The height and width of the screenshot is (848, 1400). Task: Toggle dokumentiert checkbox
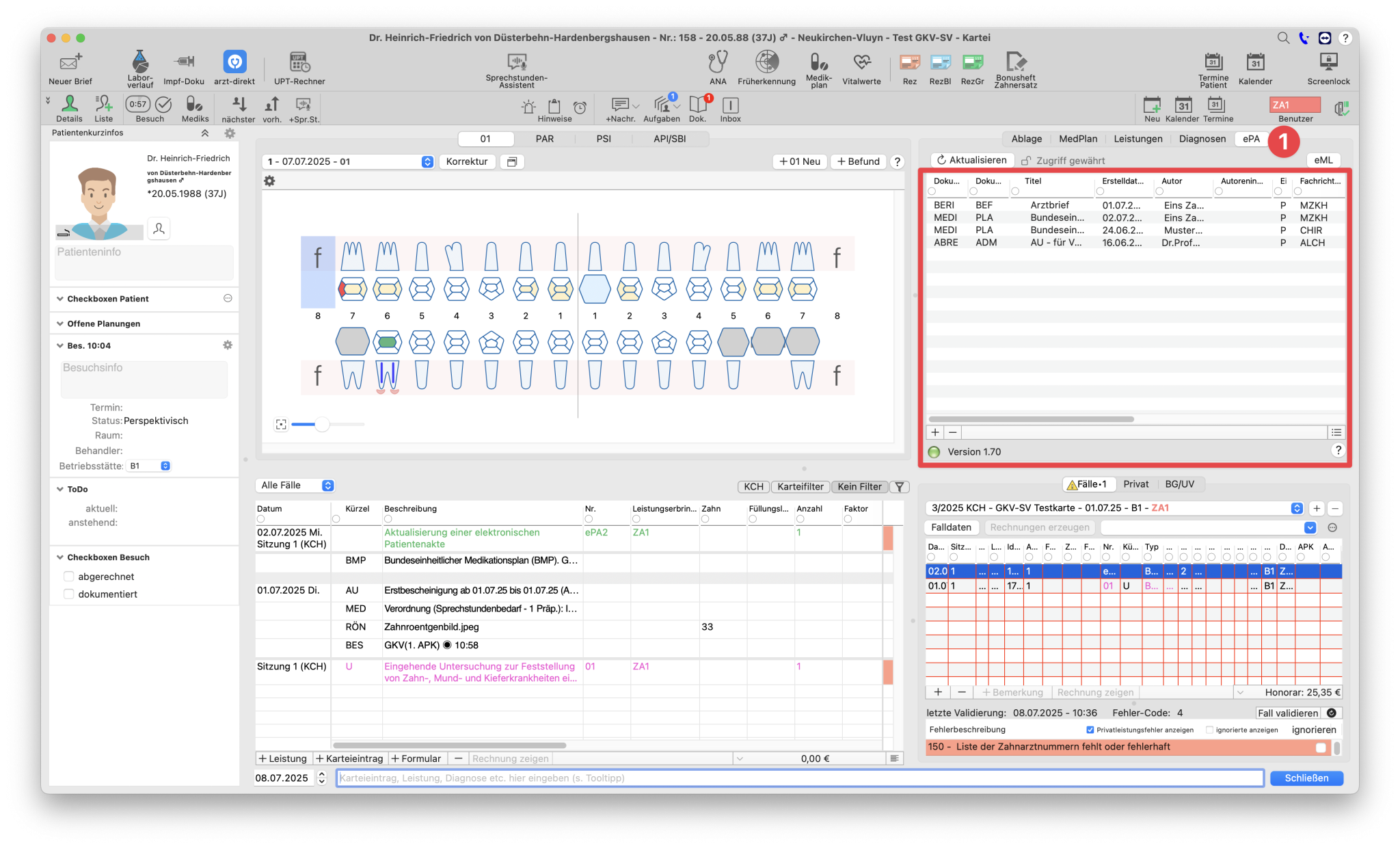tap(69, 594)
